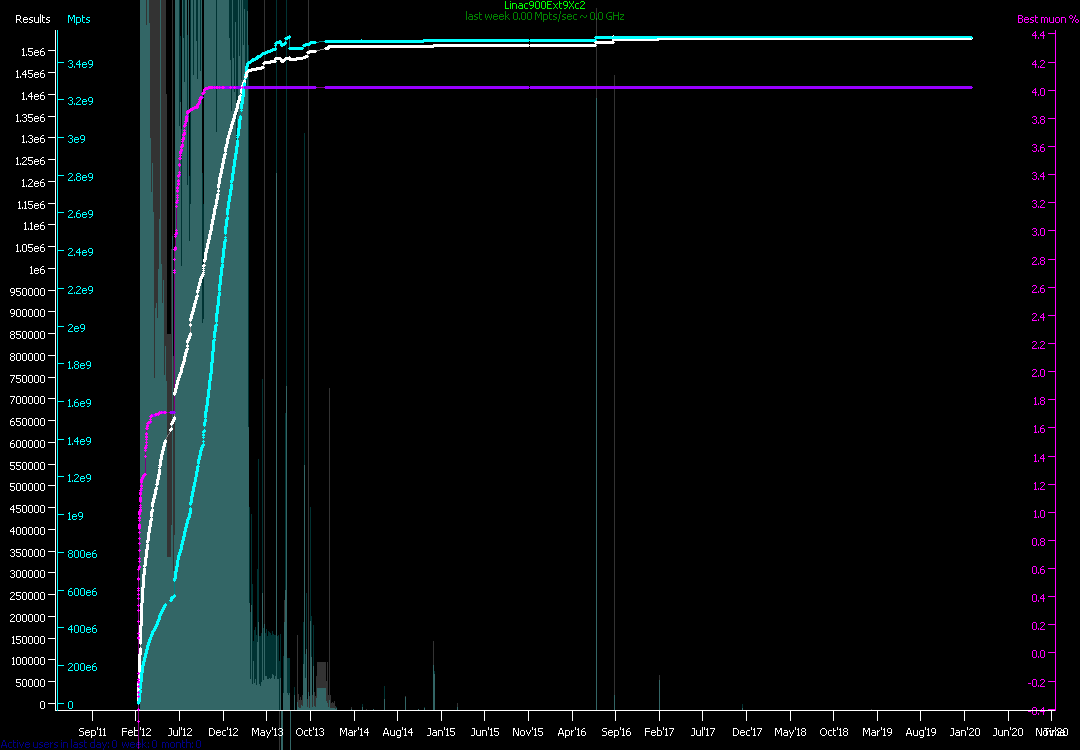The image size is (1080, 750).
Task: Click the Nov'15 time axis label
Action: click(x=528, y=732)
